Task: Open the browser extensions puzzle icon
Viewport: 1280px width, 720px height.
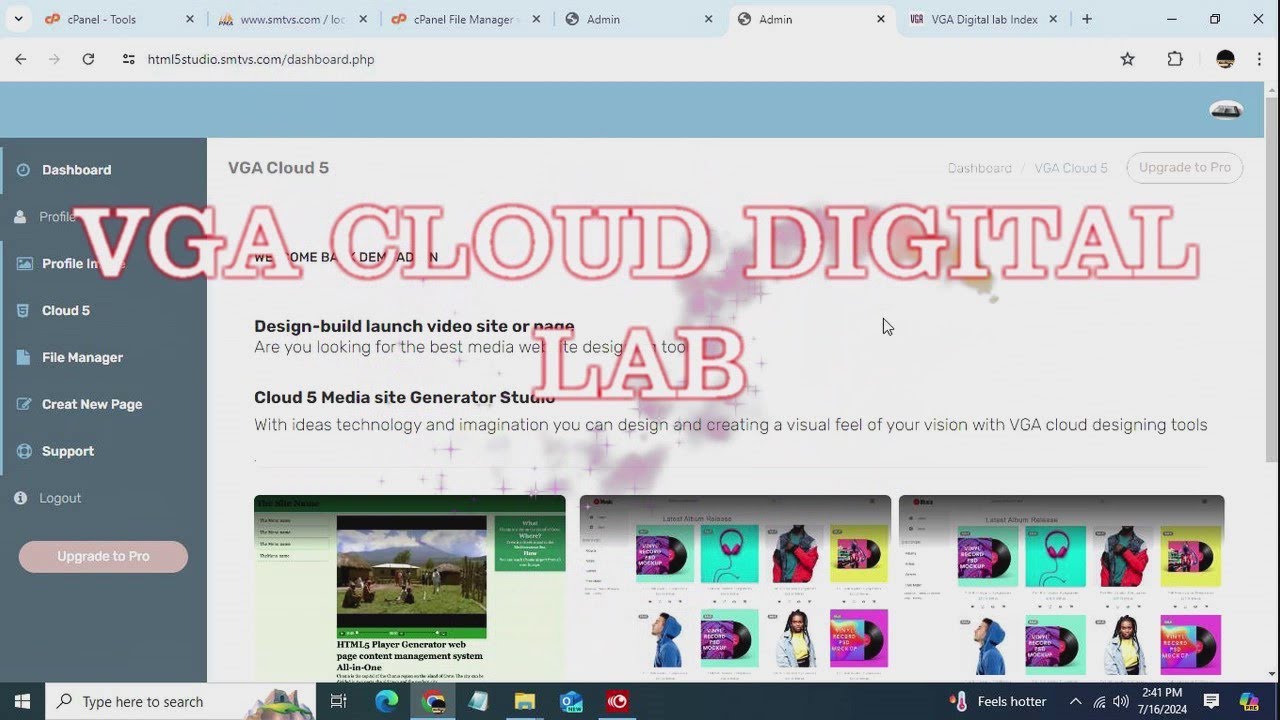Action: pyautogui.click(x=1175, y=59)
